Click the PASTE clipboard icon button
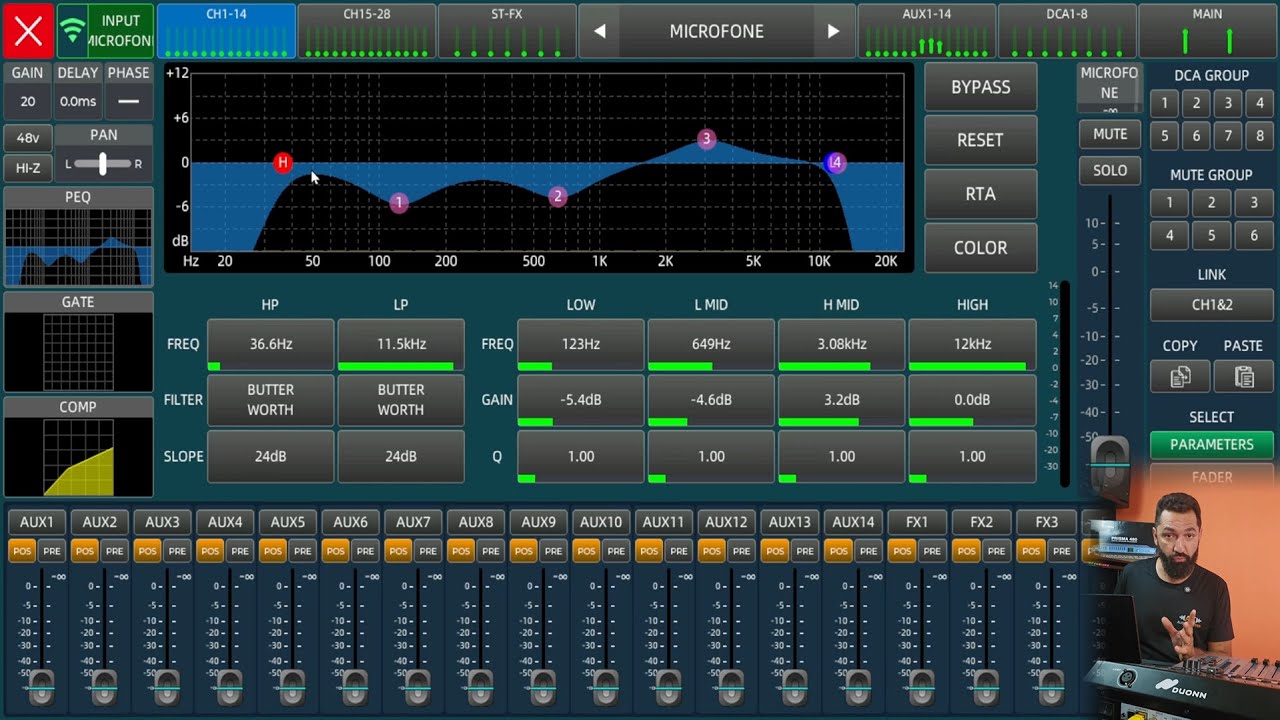This screenshot has height=720, width=1280. (1243, 377)
